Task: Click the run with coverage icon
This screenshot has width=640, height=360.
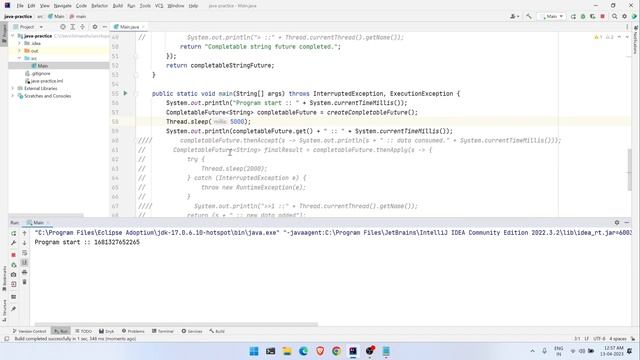Action: pyautogui.click(x=593, y=16)
